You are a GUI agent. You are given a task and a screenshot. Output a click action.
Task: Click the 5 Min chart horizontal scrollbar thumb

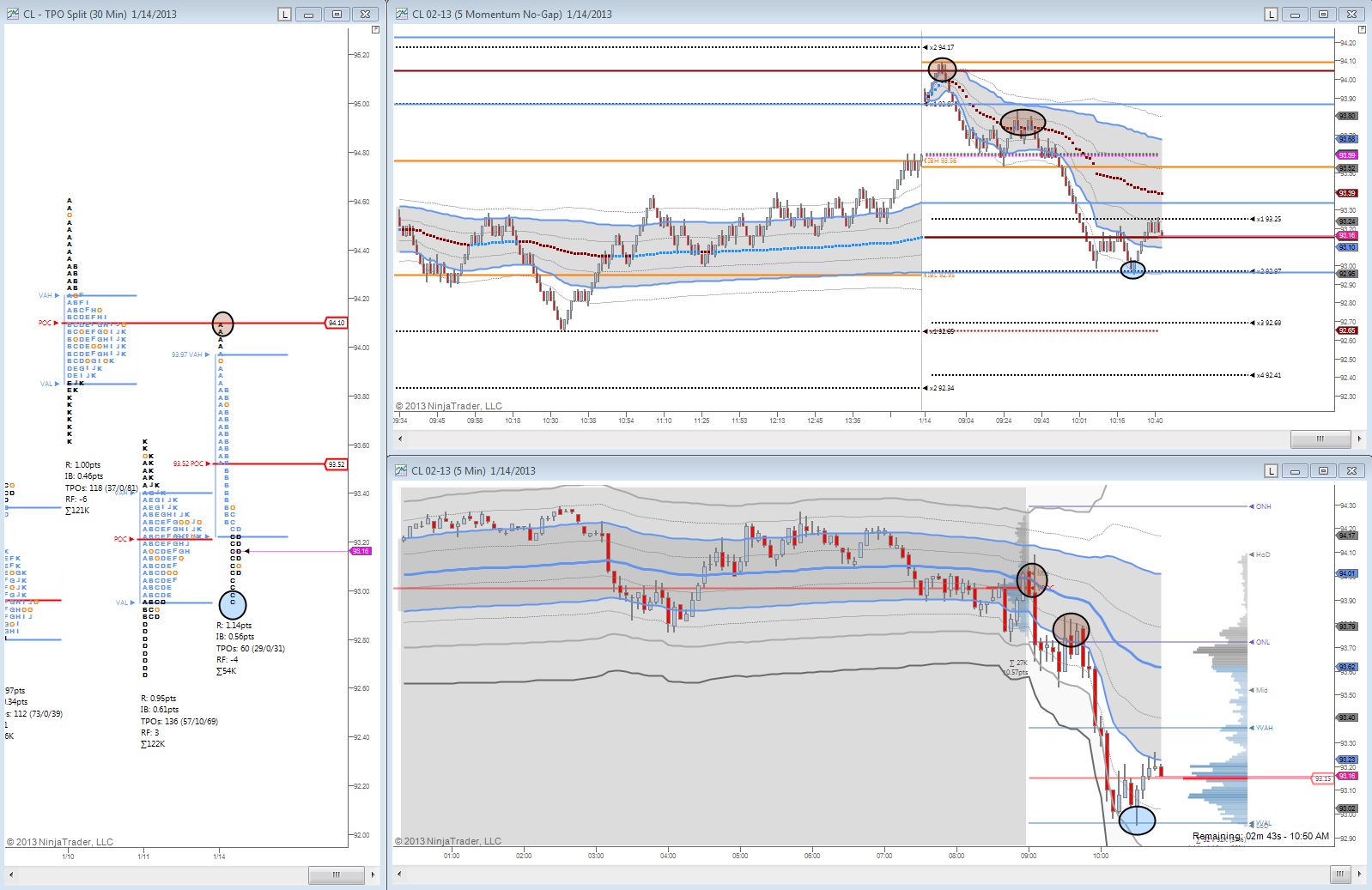click(1340, 875)
